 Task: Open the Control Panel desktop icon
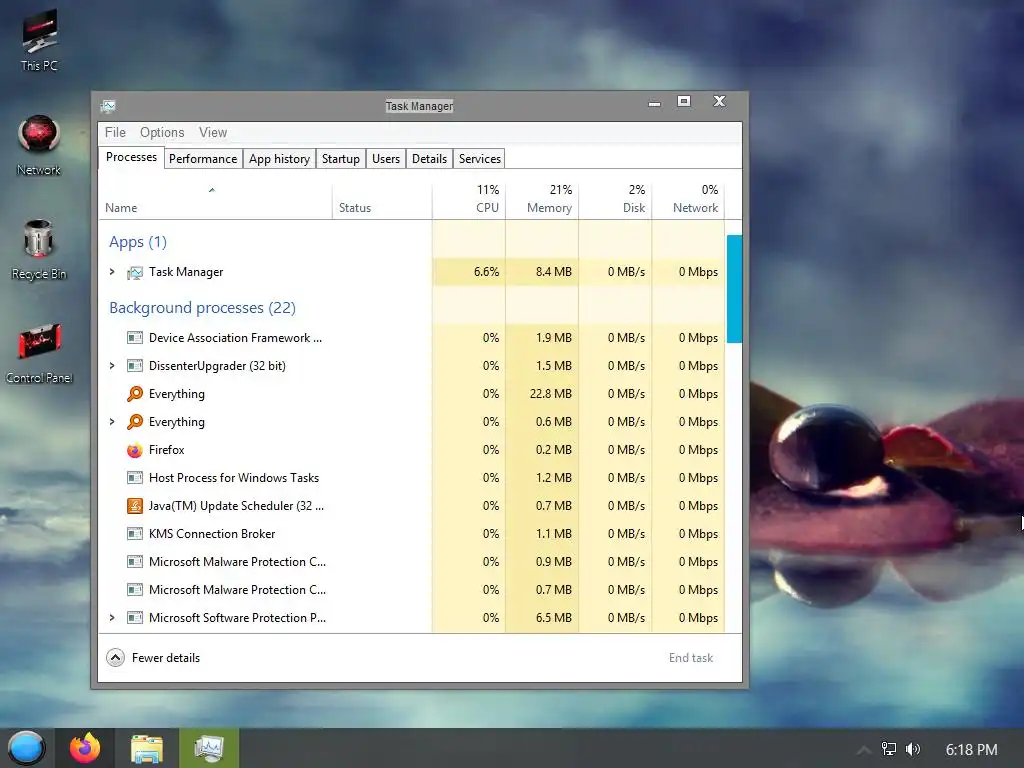click(39, 354)
